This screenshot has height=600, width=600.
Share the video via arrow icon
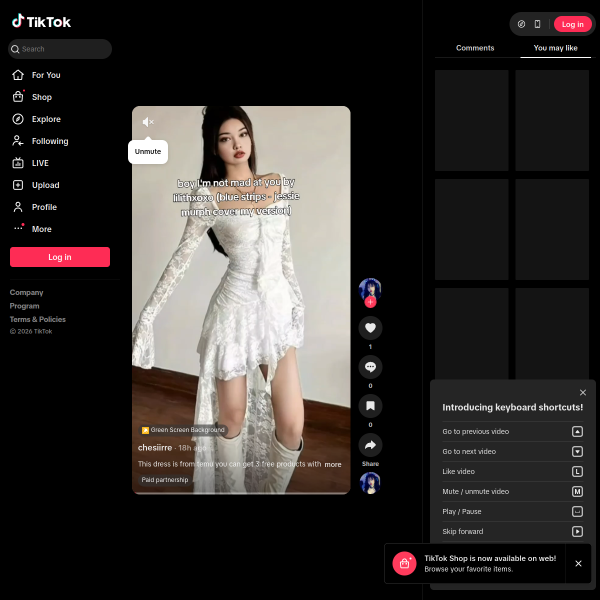[x=370, y=445]
